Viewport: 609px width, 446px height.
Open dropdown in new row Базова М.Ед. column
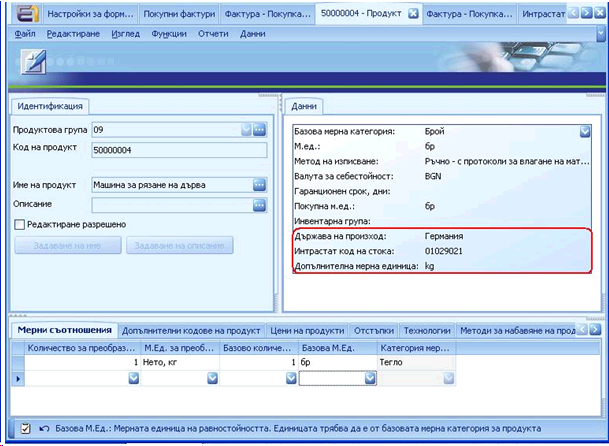pos(370,378)
